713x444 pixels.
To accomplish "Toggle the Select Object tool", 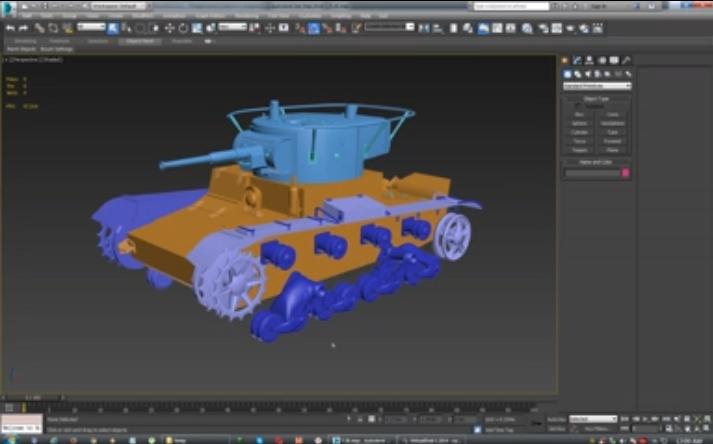I will pos(112,28).
